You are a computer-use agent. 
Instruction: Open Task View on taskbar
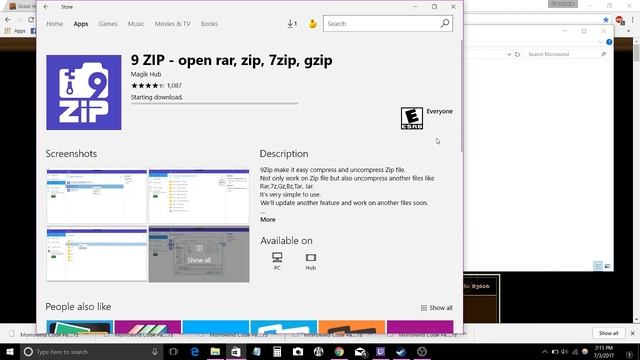(x=173, y=352)
